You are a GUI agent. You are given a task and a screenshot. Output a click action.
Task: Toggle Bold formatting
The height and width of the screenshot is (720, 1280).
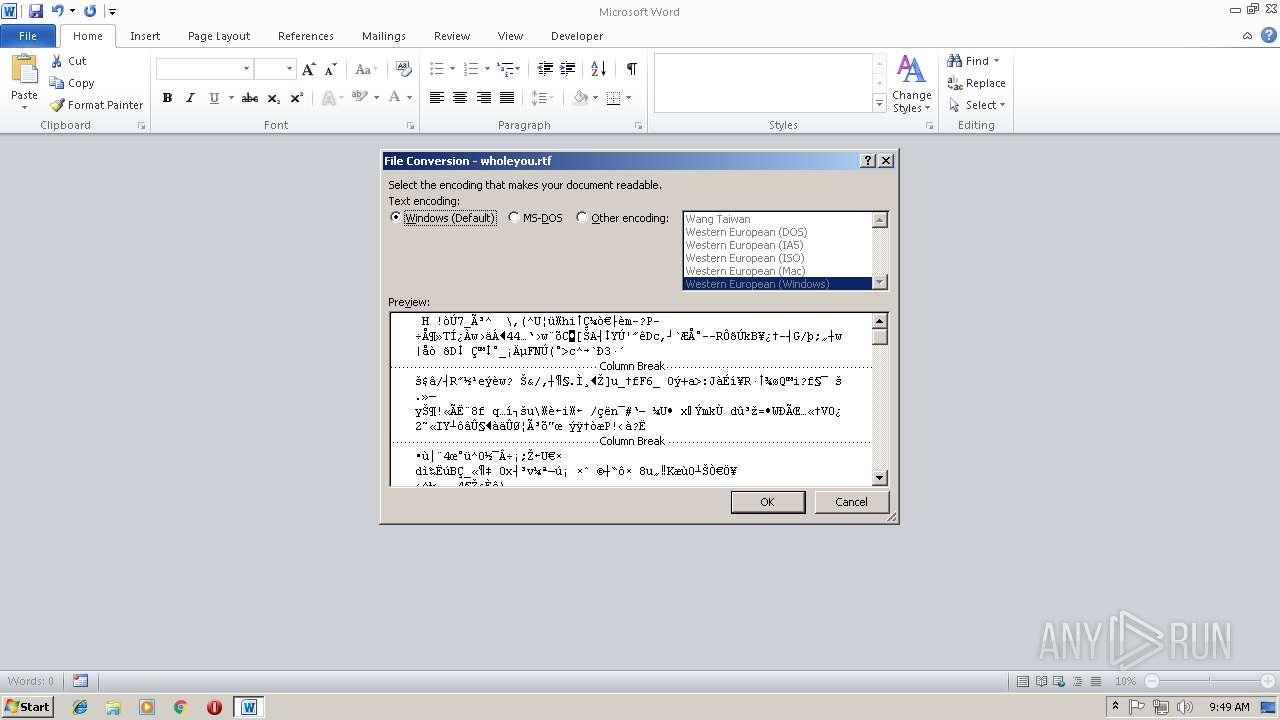point(167,98)
